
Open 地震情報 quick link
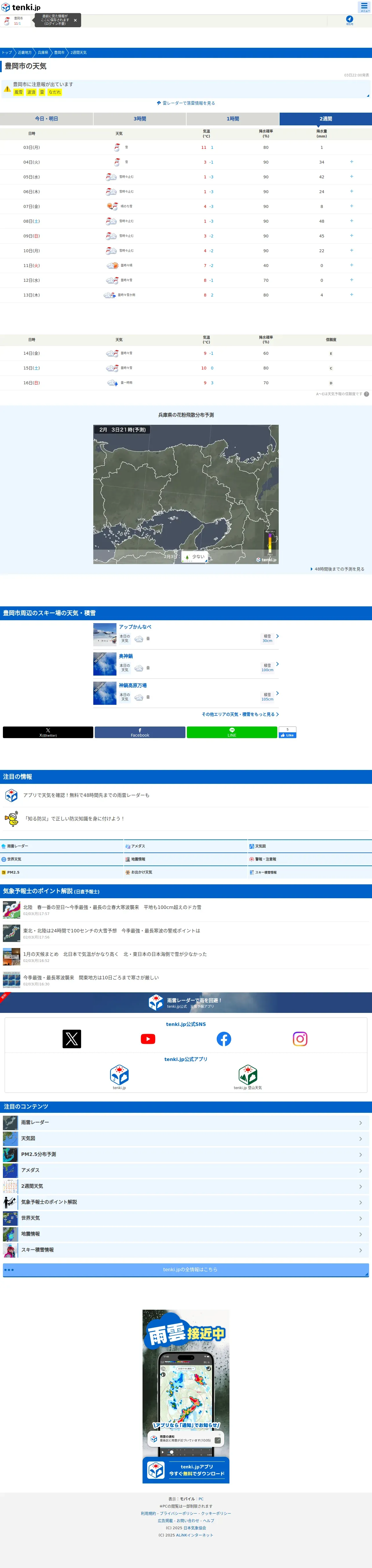[186, 859]
